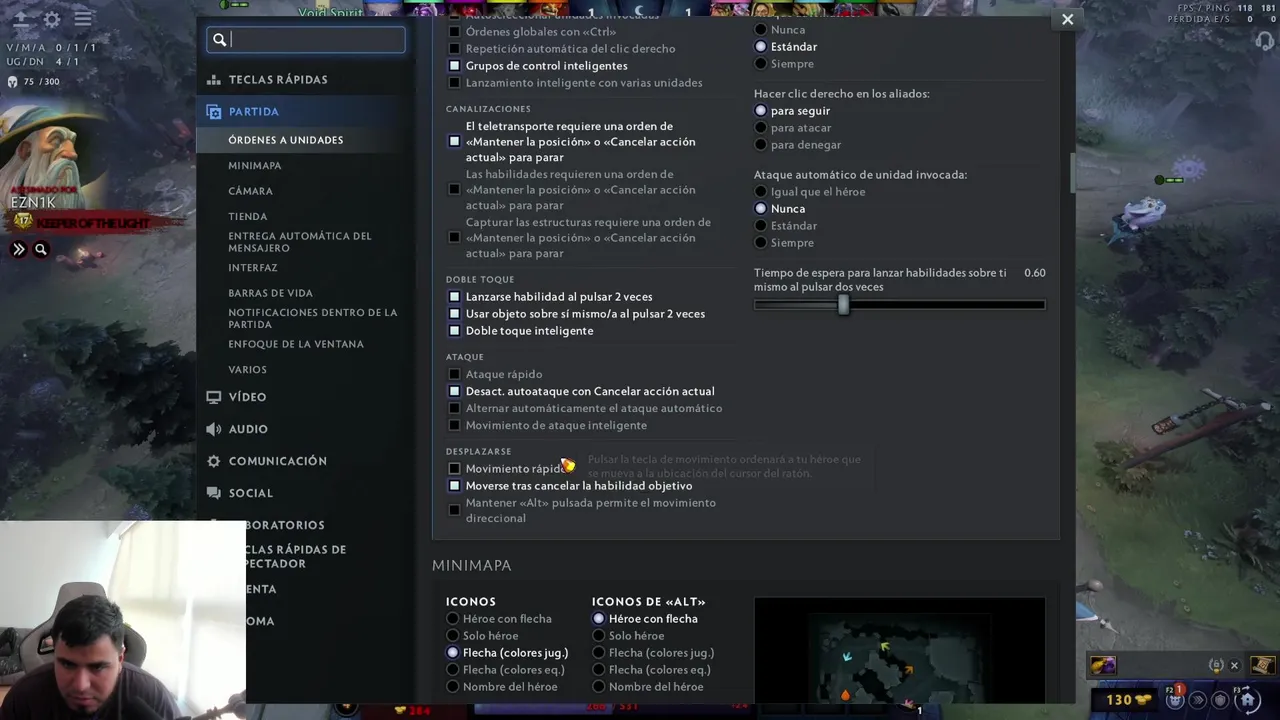The image size is (1280, 720).
Task: Enable Movimiento rápido checkbox
Action: pyautogui.click(x=455, y=469)
